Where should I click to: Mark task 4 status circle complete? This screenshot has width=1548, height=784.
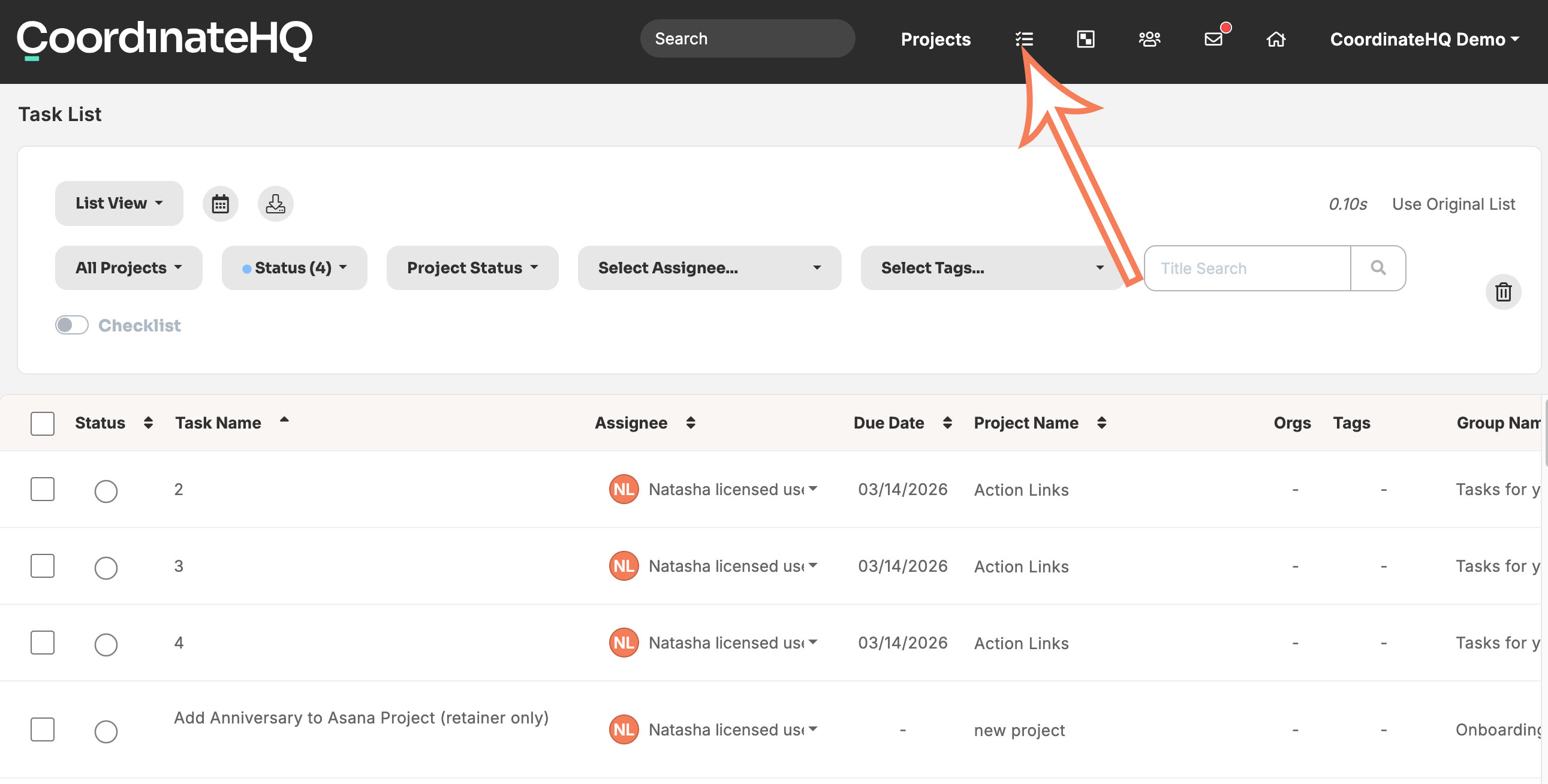point(106,645)
